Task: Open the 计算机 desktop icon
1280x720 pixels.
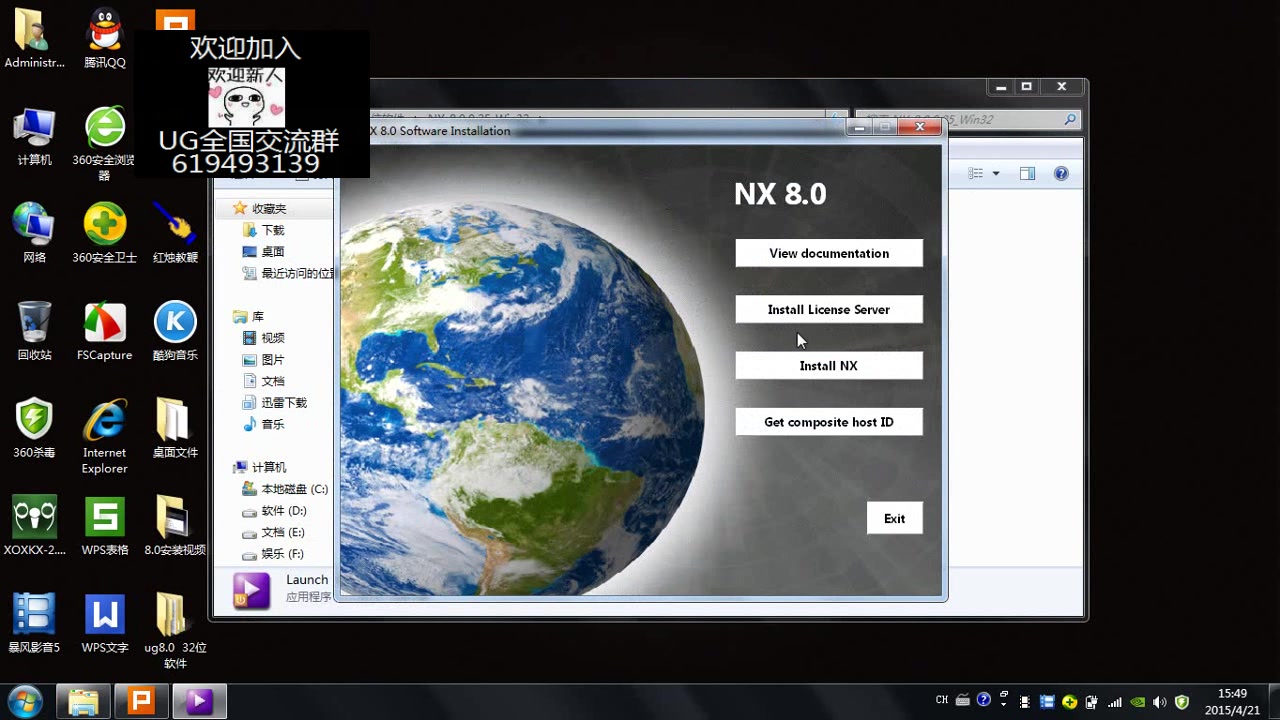Action: (34, 136)
